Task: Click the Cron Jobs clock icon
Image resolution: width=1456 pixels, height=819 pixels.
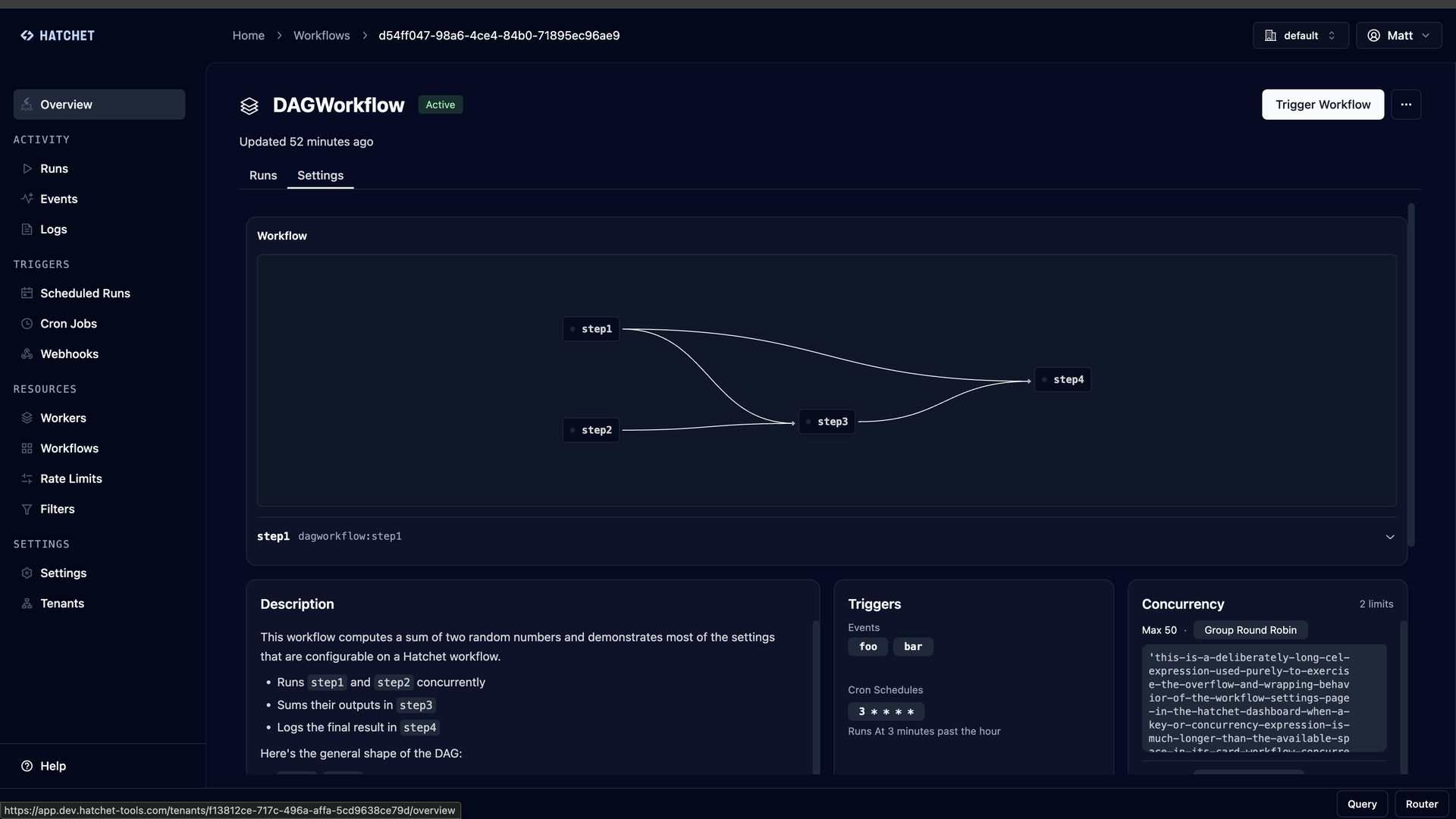Action: click(x=27, y=324)
